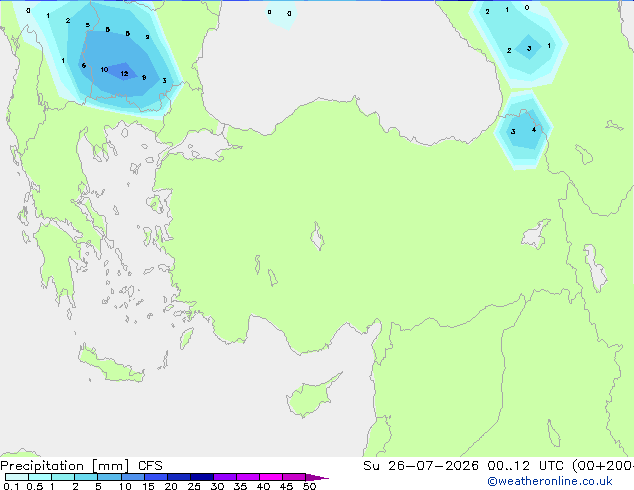Pick the 10–15 mm legend swatch
Viewport: 634px width, 490px height.
(133, 477)
